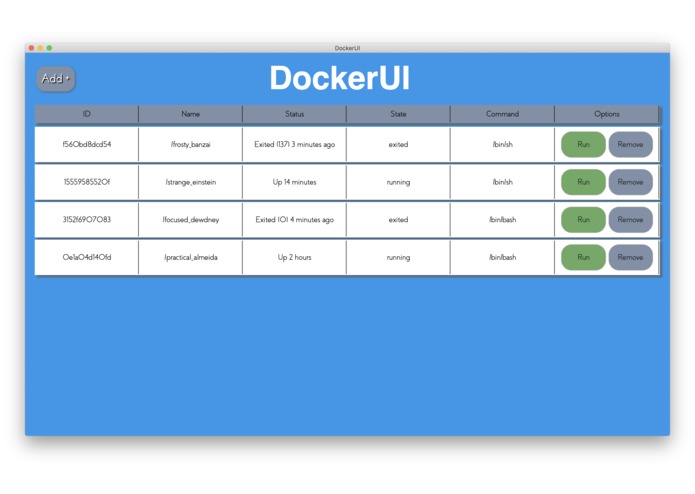Select the /strange_einstein name cell
This screenshot has width=695, height=494.
coord(191,182)
